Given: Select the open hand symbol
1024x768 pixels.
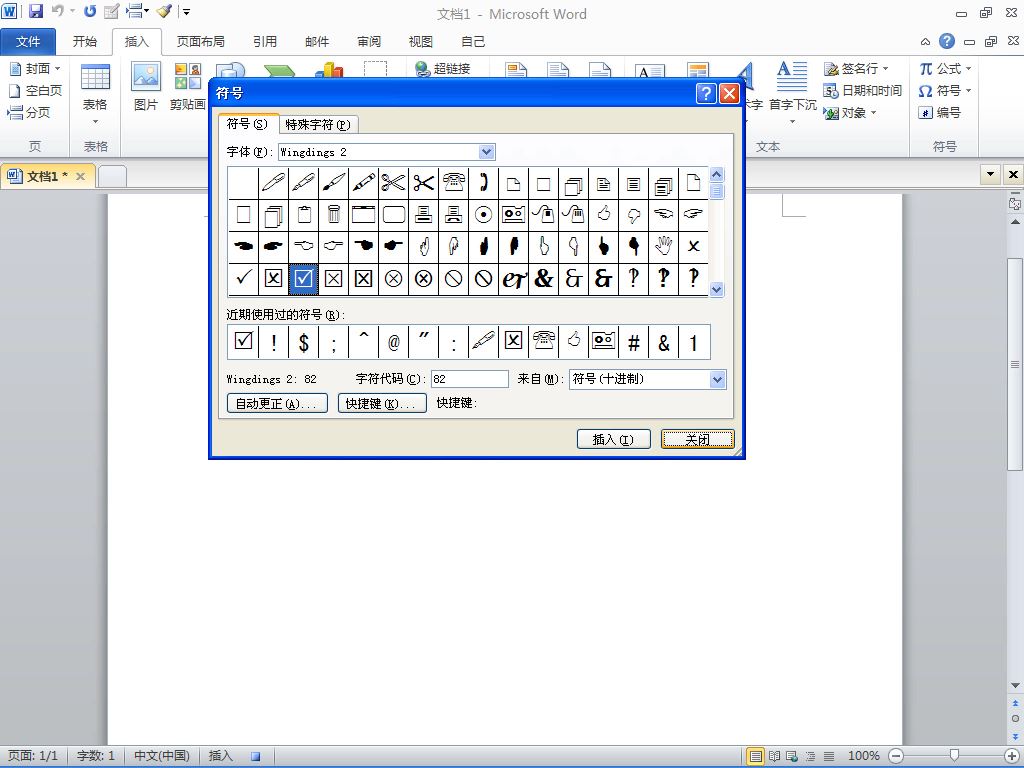Looking at the screenshot, I should 664,246.
